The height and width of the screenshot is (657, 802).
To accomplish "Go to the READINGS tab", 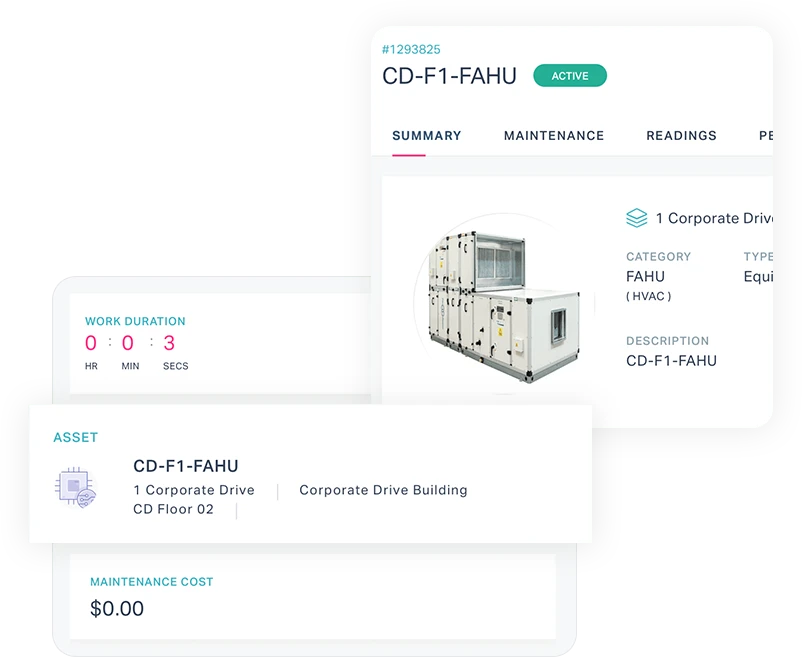I will click(681, 136).
